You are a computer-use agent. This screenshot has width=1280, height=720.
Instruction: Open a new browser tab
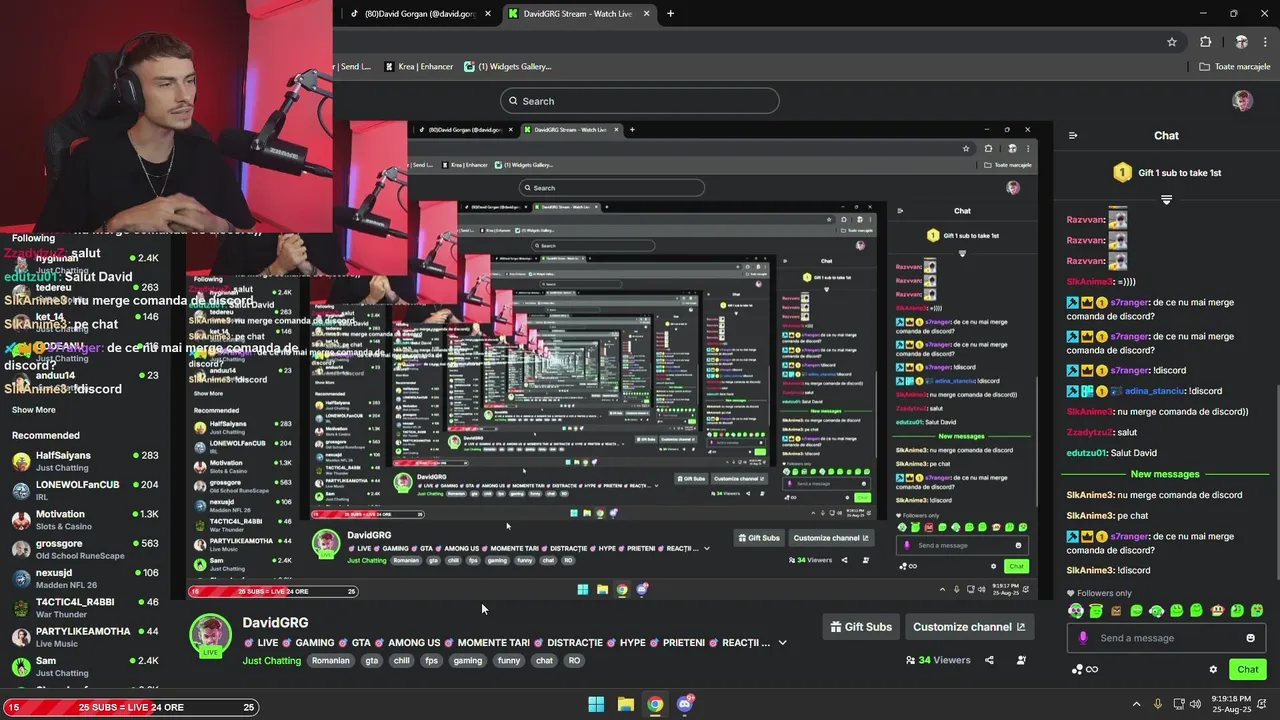pyautogui.click(x=670, y=14)
